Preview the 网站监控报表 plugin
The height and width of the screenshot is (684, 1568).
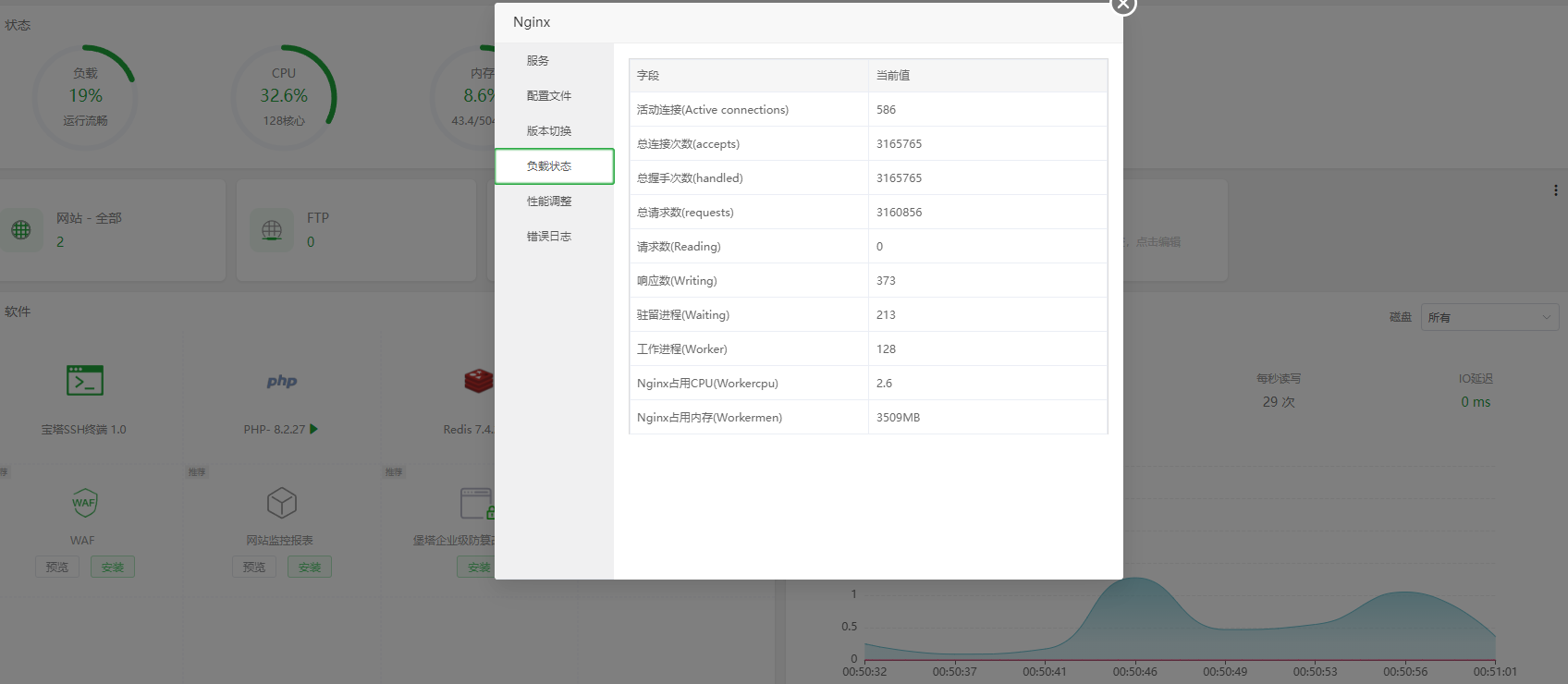pos(254,568)
